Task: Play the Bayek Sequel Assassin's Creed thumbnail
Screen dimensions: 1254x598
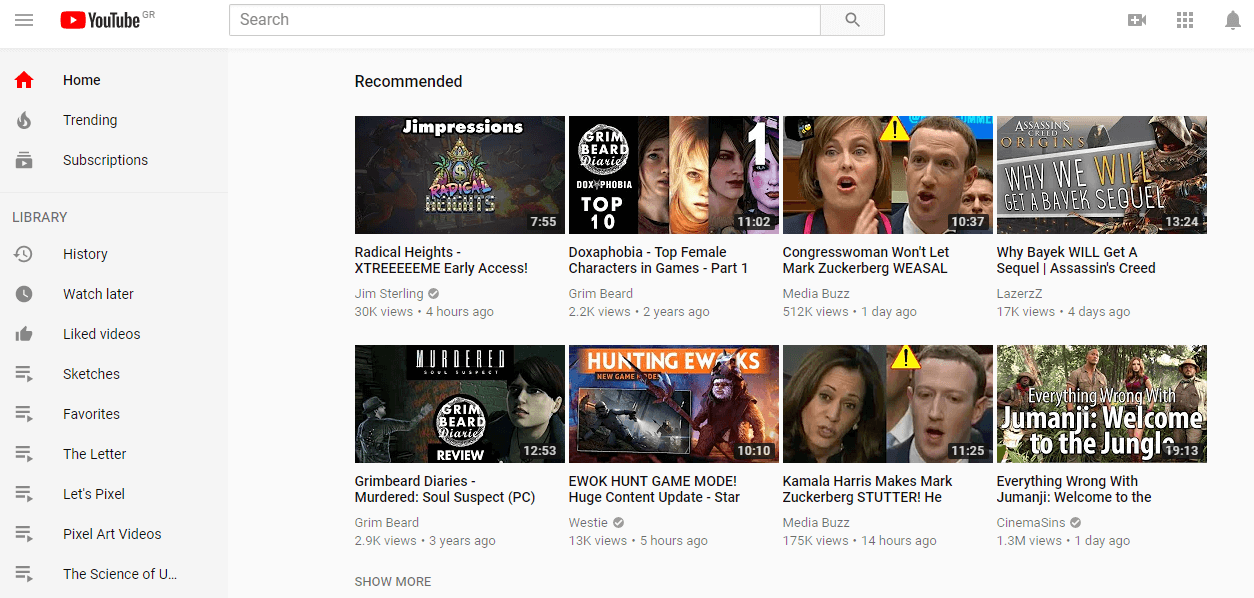Action: (1102, 175)
